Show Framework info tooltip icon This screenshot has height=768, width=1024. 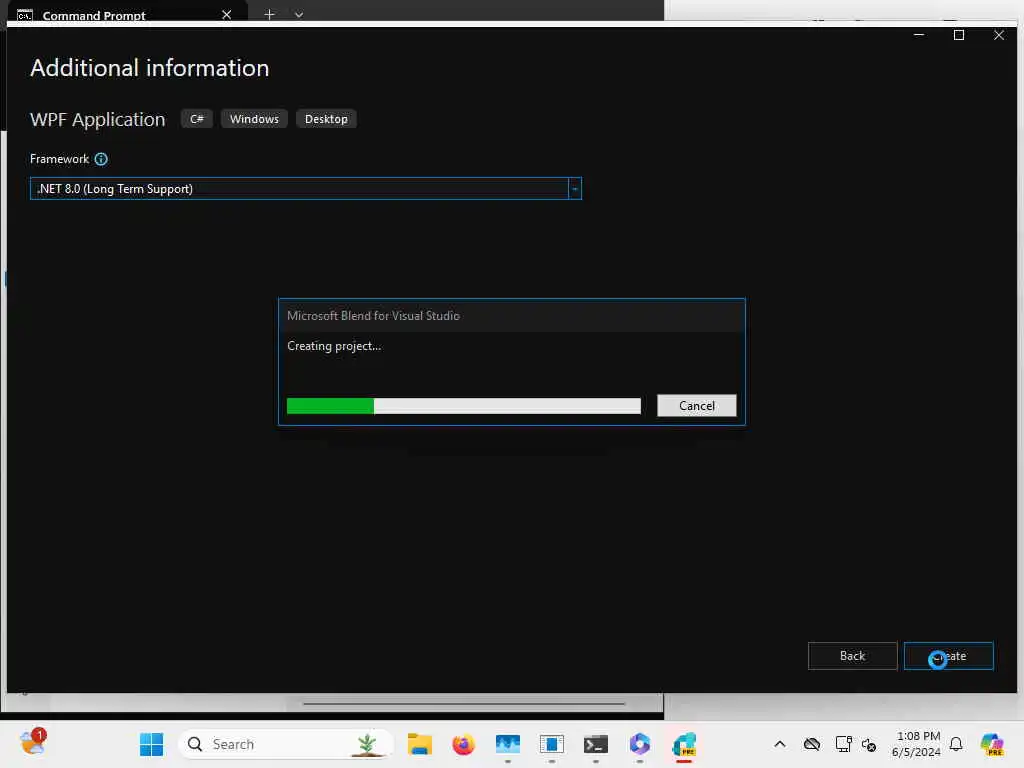point(101,159)
